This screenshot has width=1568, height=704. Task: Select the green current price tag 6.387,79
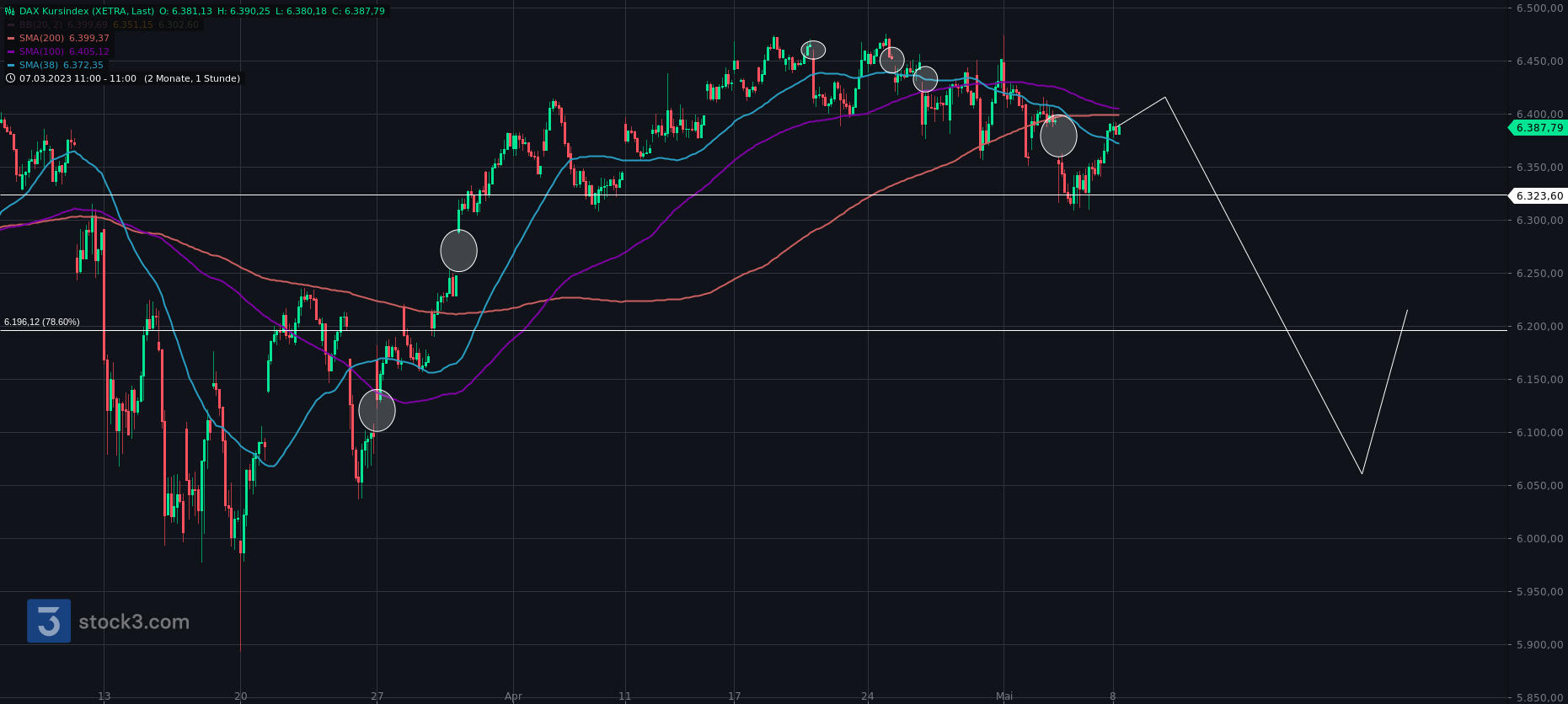[x=1539, y=128]
